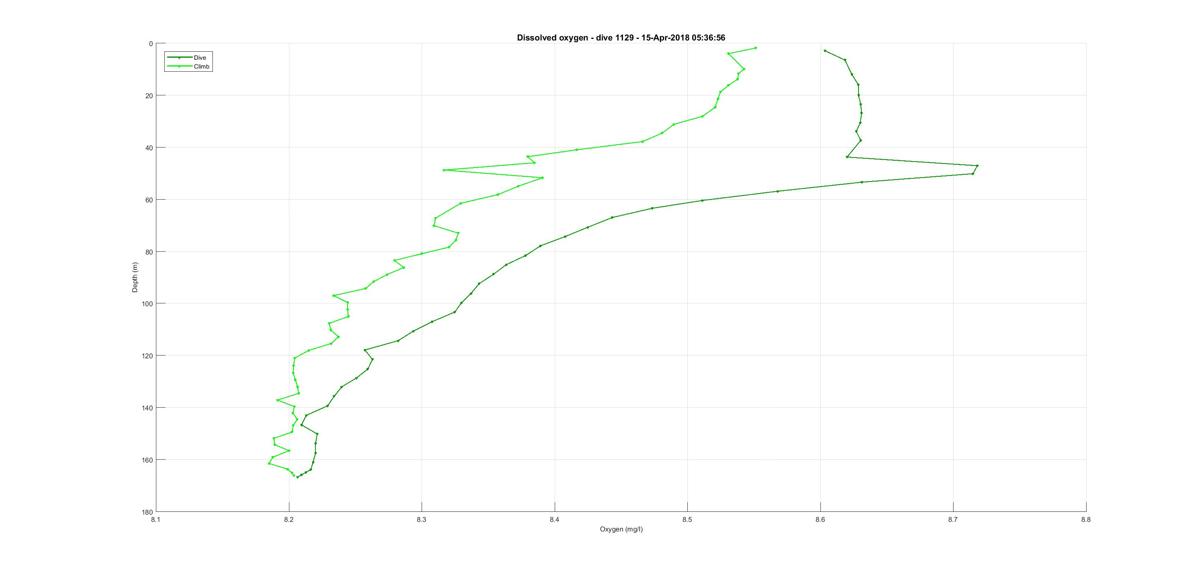This screenshot has height=575, width=1200.
Task: Click the light green Climb line sample in legend
Action: [x=179, y=66]
